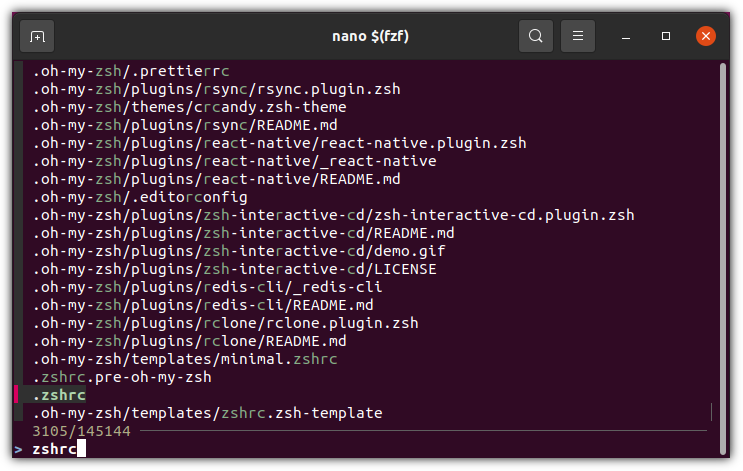
Task: Open a new terminal tab
Action: click(37, 36)
